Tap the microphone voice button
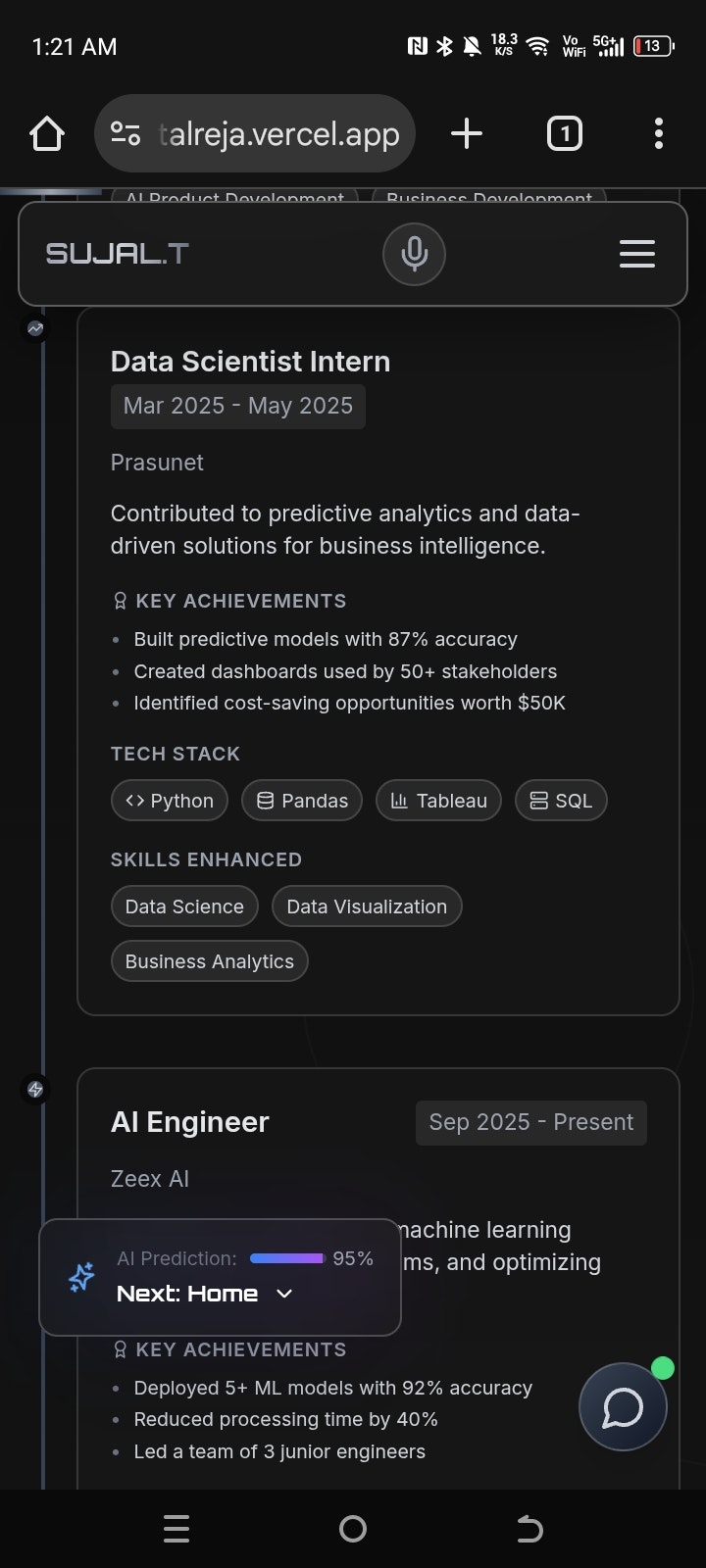This screenshot has width=706, height=1568. click(414, 254)
